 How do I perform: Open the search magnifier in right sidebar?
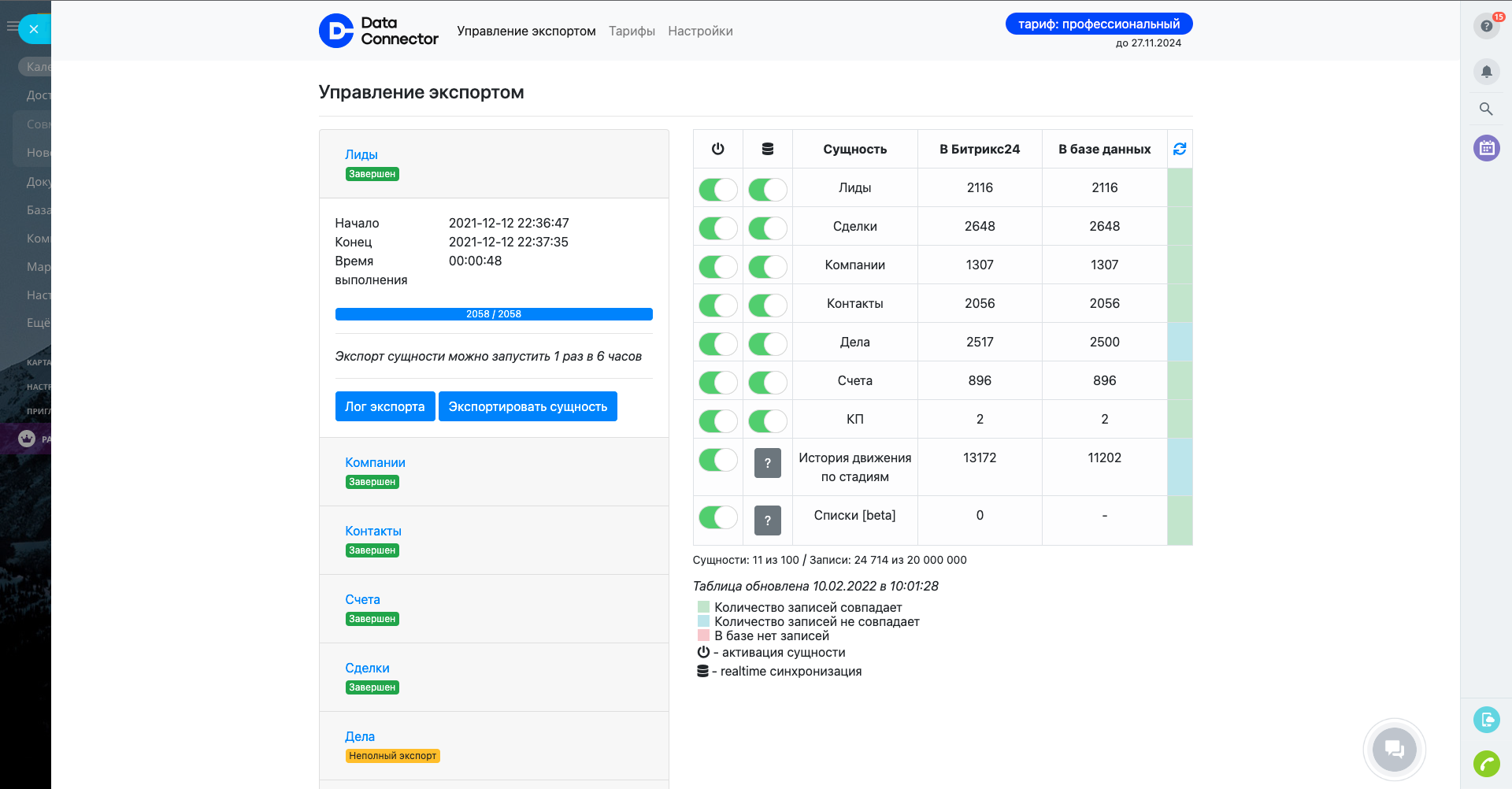(x=1486, y=109)
